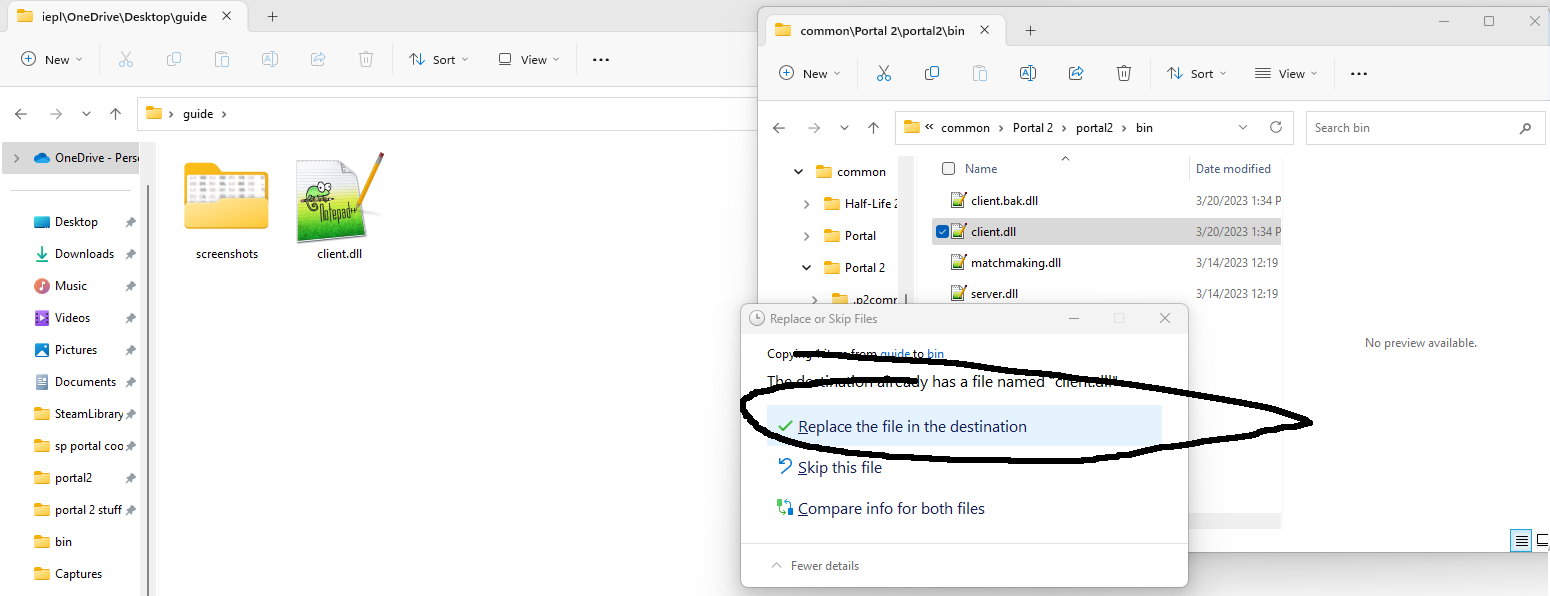1550x596 pixels.
Task: Click Cut icon in bin window toolbar
Action: pyautogui.click(x=883, y=73)
